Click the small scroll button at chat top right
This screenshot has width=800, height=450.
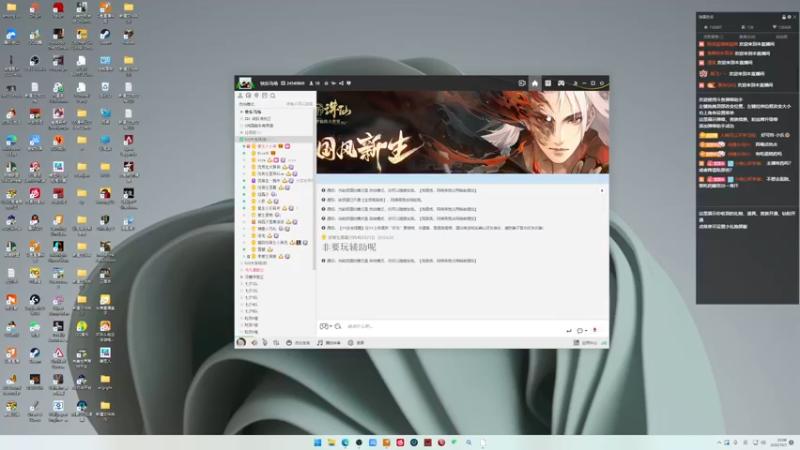point(602,190)
